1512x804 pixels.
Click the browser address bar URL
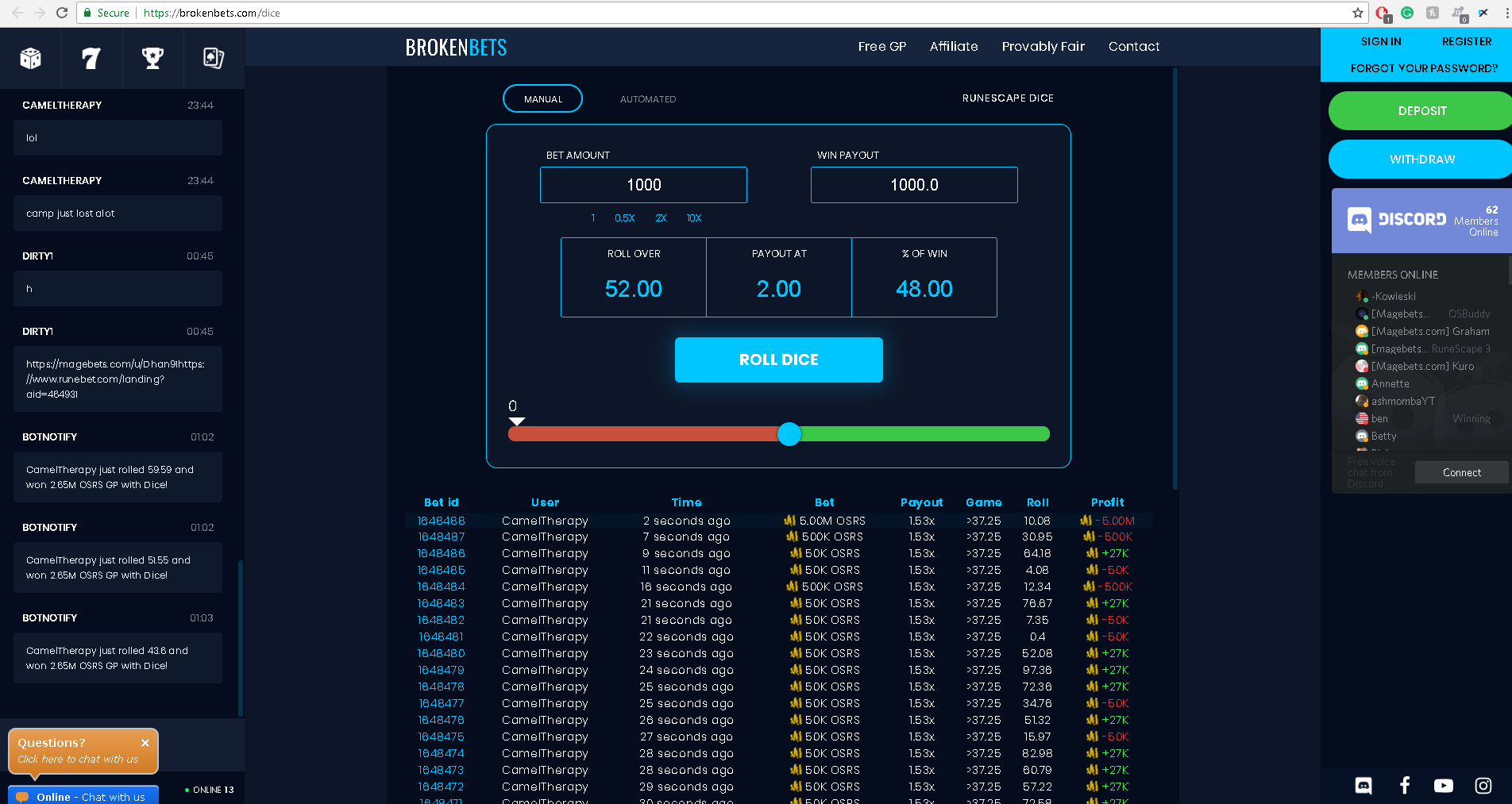click(212, 13)
